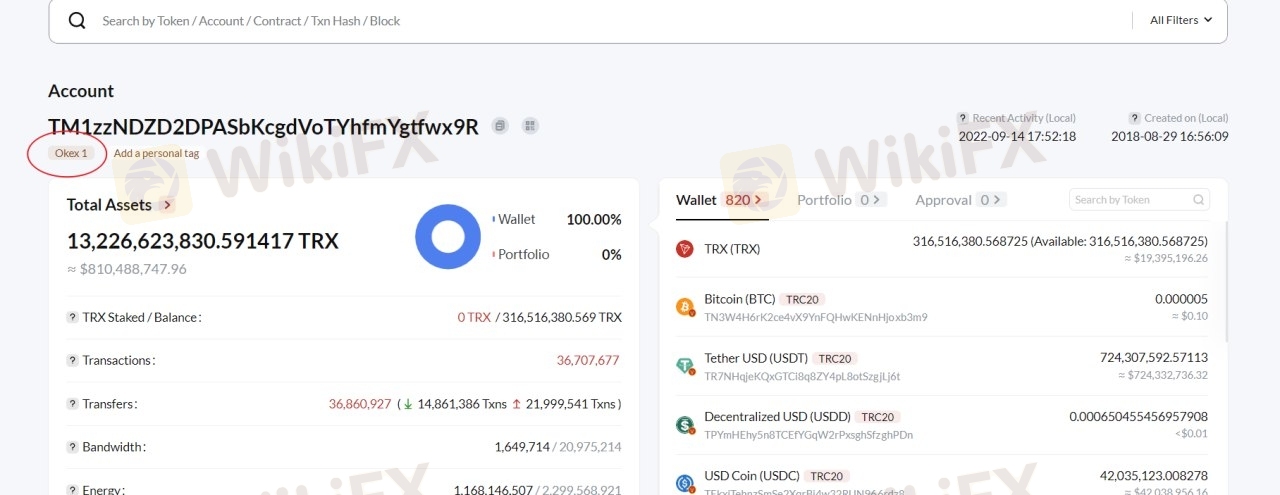This screenshot has width=1280, height=495.
Task: Click the wallet donut chart
Action: (x=447, y=237)
